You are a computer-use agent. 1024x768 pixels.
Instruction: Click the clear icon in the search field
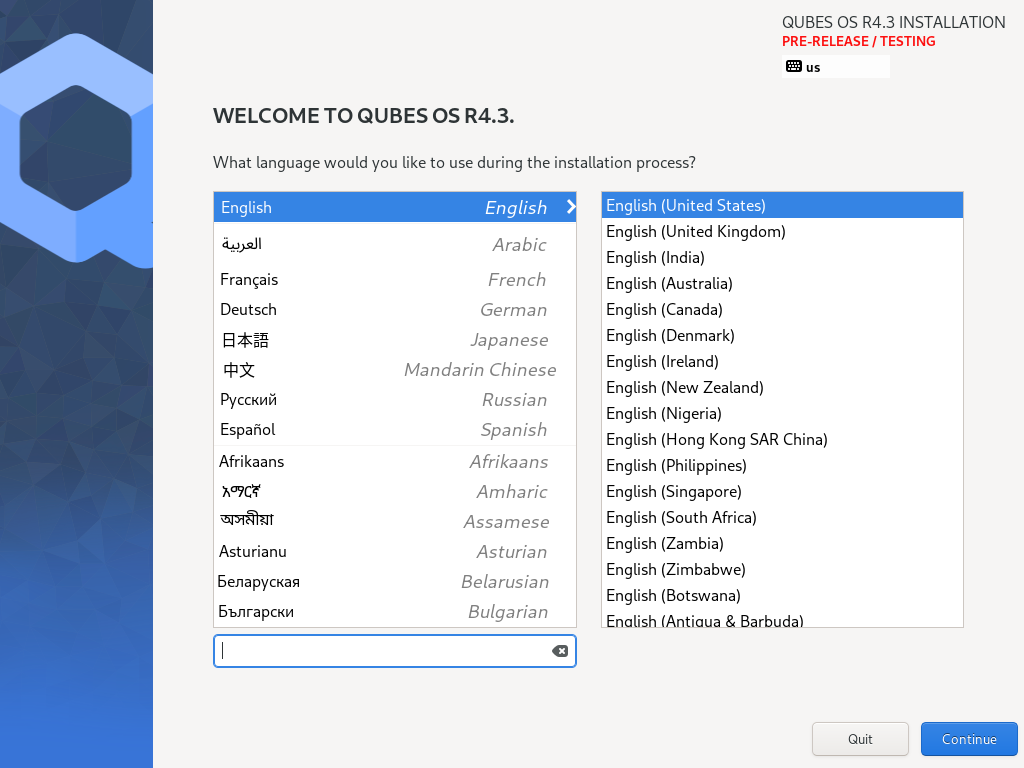click(x=560, y=650)
